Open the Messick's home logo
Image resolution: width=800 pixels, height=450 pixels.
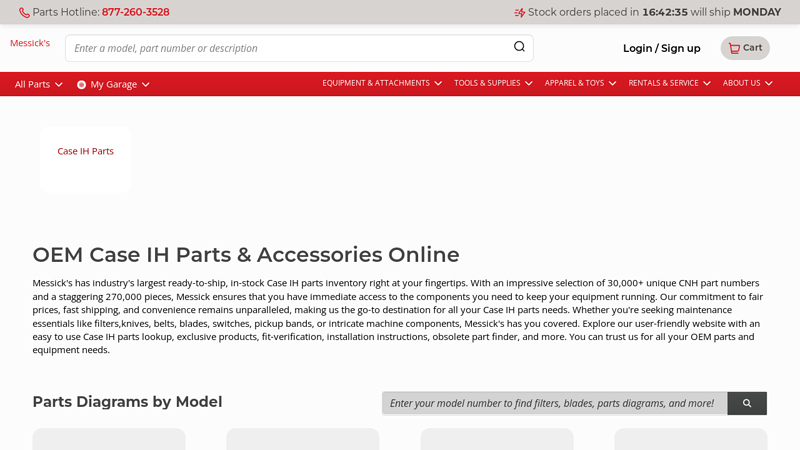click(30, 43)
